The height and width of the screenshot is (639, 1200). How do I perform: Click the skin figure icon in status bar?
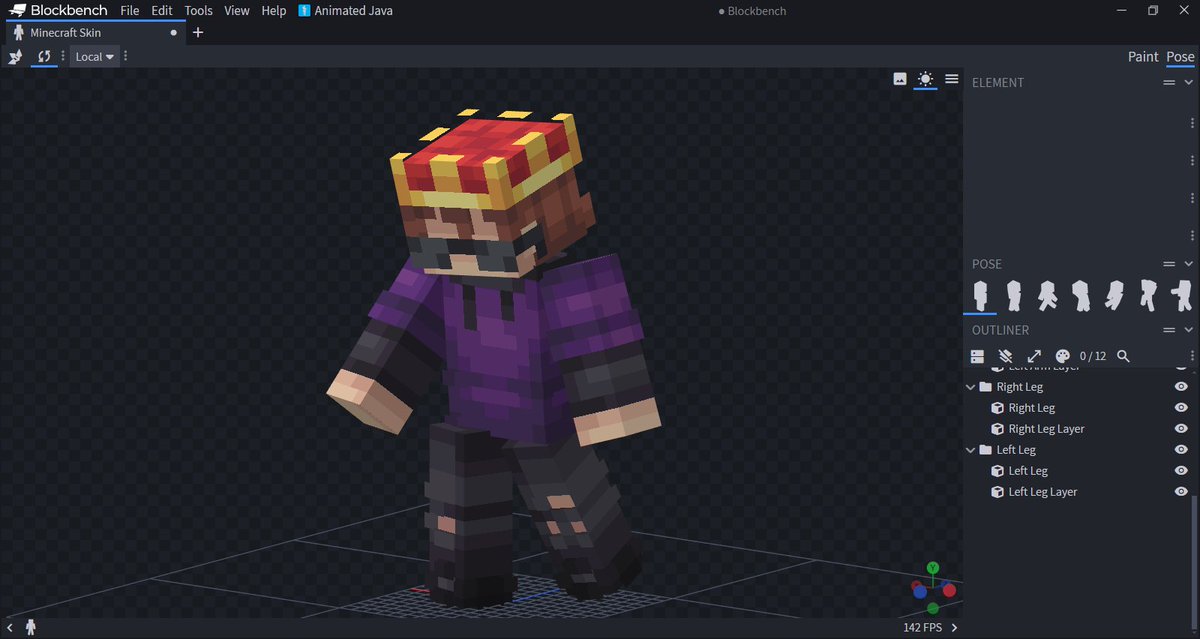[31, 627]
